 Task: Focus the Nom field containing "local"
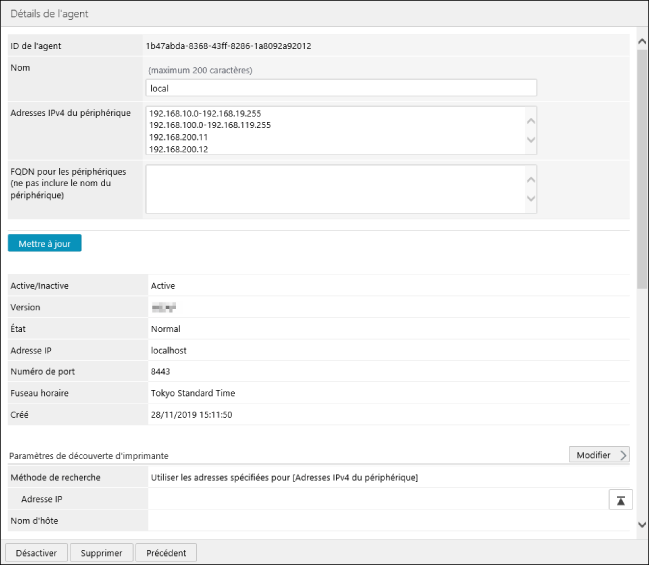pos(340,88)
